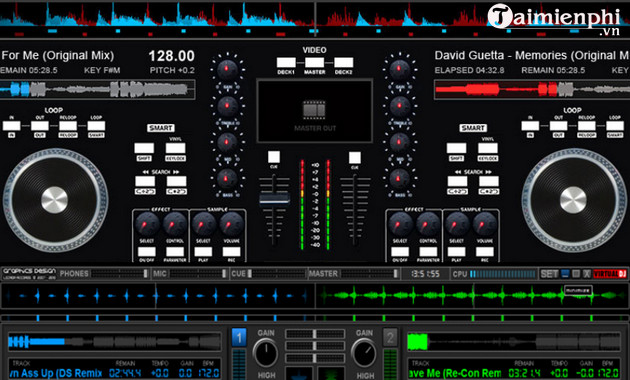Click the left deck effect PARAMETER button
Screen dimensions: 630x380
tap(175, 252)
